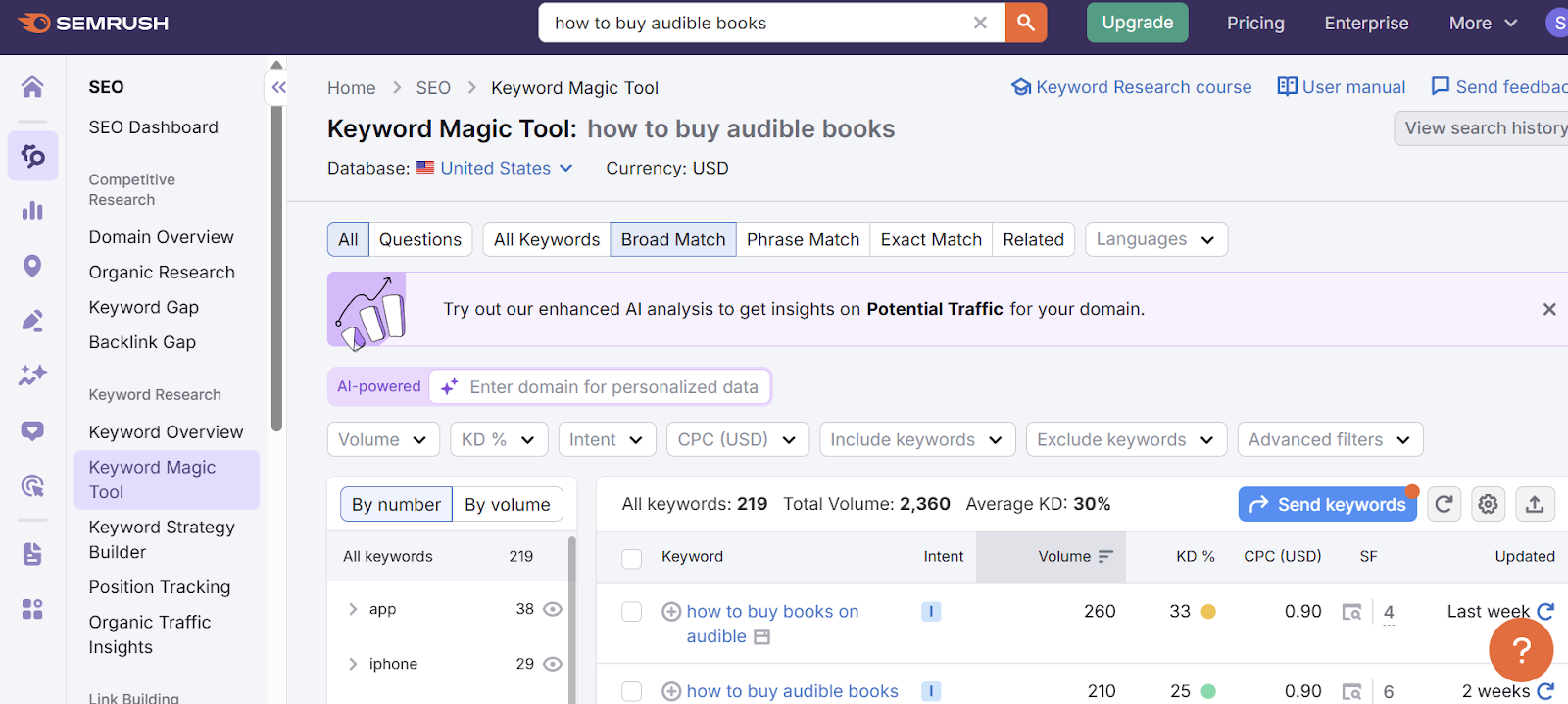1568x704 pixels.
Task: Open the pencil Content icon in the rail
Action: [32, 321]
